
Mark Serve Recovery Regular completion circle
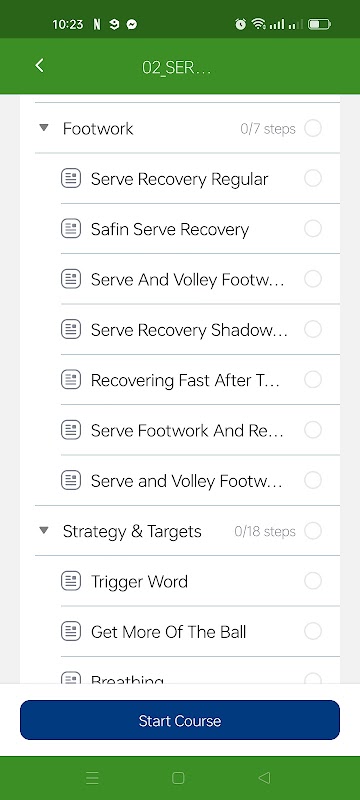pos(313,179)
